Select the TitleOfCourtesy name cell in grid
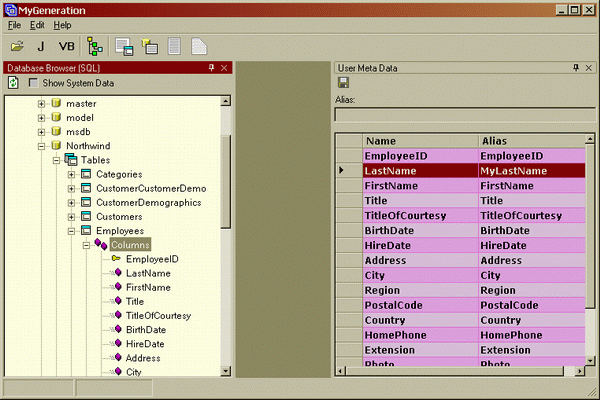This screenshot has width=600, height=400. [420, 216]
